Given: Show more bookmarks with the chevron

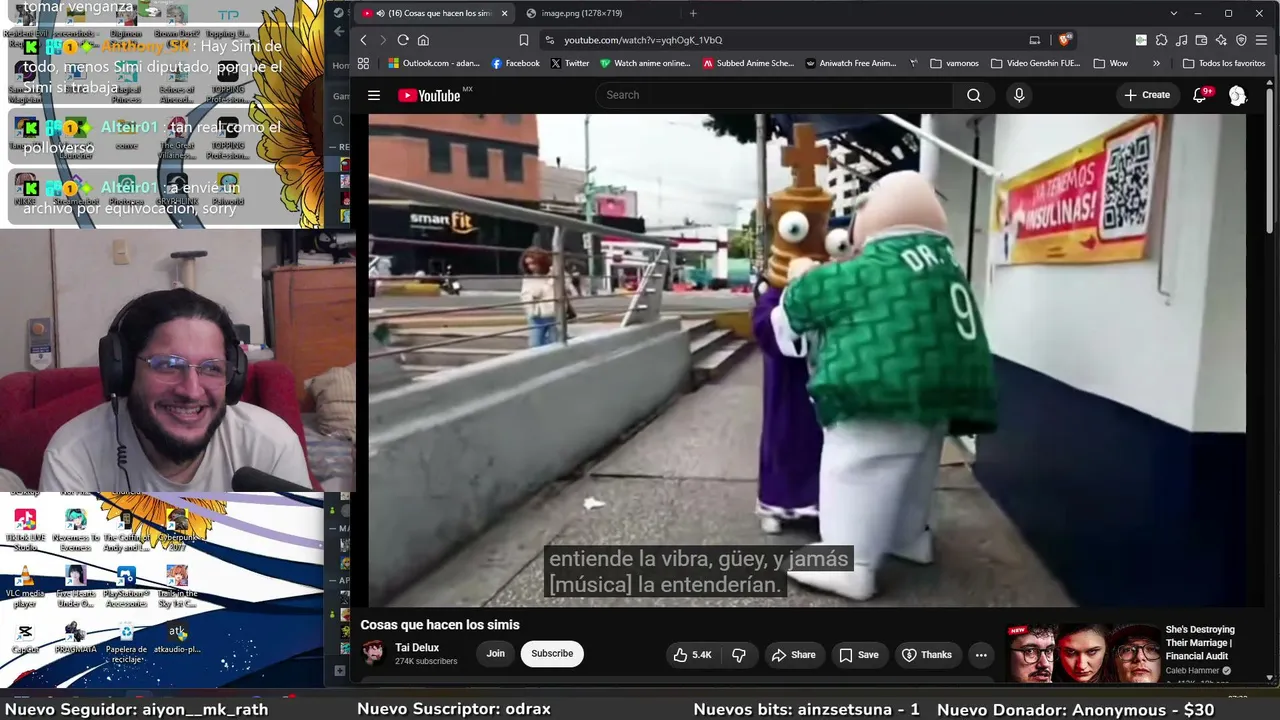Looking at the screenshot, I should 1156,63.
